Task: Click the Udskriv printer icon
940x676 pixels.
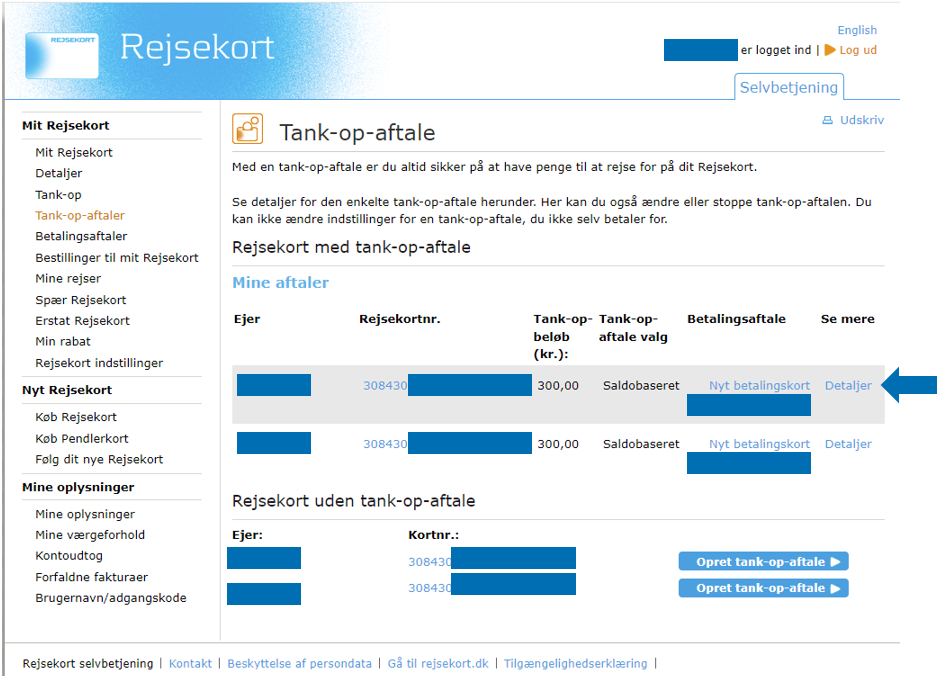Action: click(x=827, y=120)
